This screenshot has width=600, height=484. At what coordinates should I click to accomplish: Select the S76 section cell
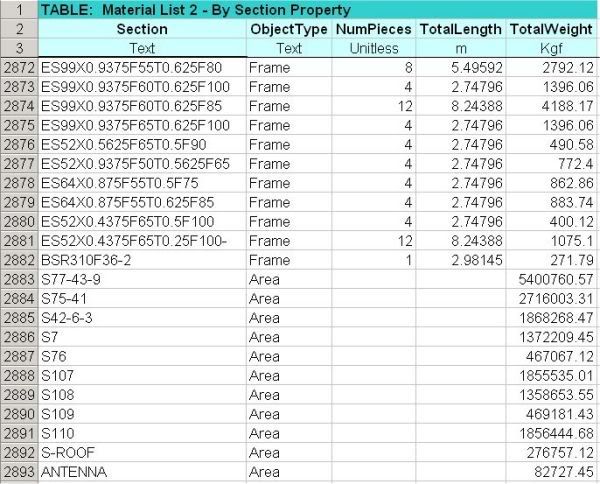pos(142,356)
